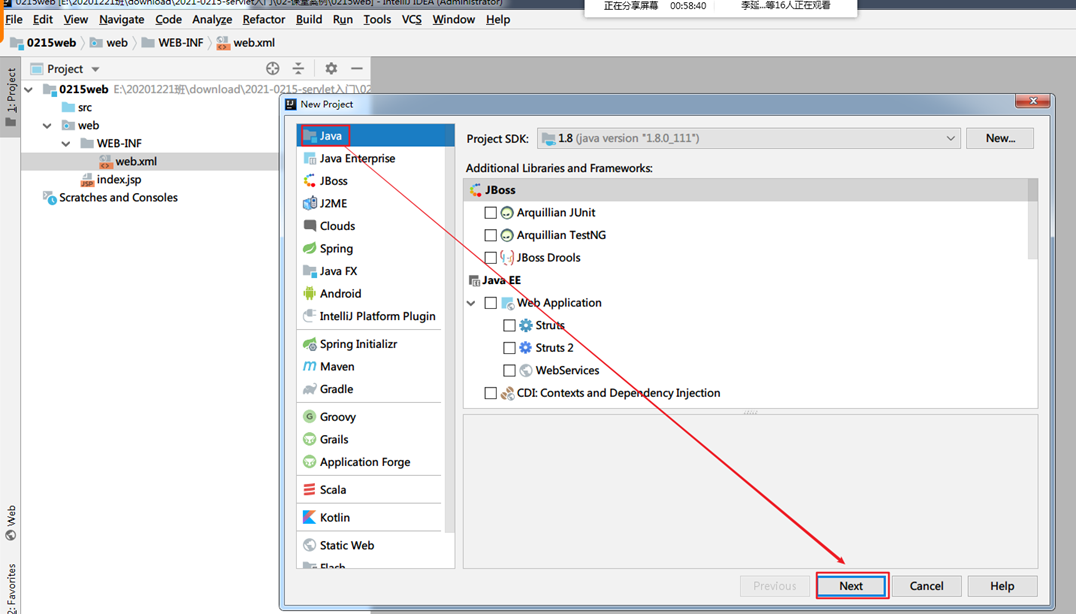Open the Project view dropdown arrow
Viewport: 1076px width, 614px height.
tap(95, 69)
